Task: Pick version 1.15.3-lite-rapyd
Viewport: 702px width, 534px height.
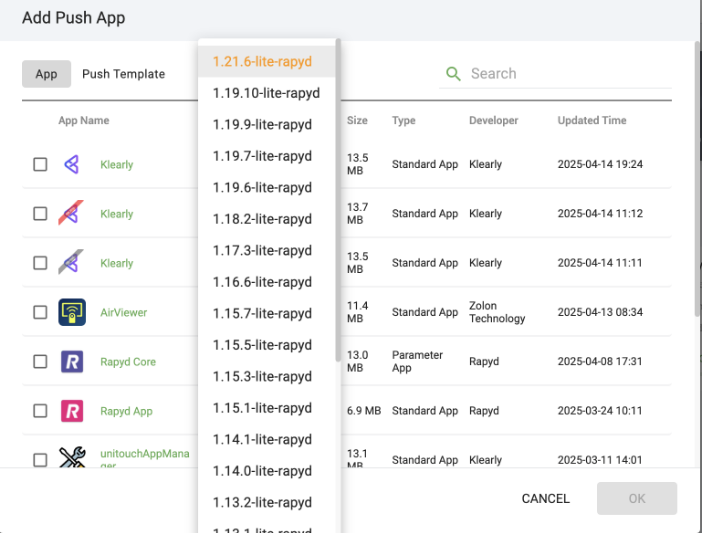Action: 267,377
